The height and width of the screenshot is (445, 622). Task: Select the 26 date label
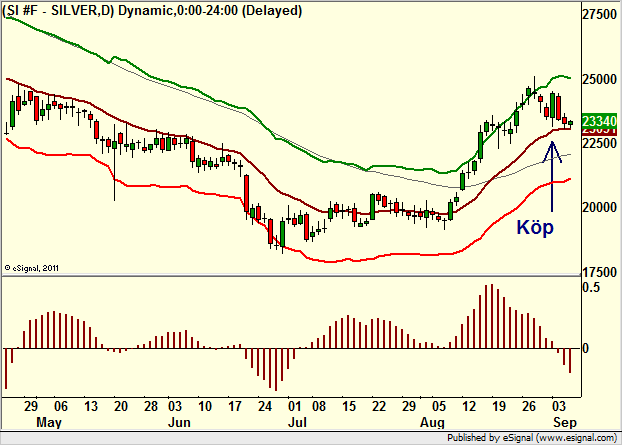pos(529,406)
